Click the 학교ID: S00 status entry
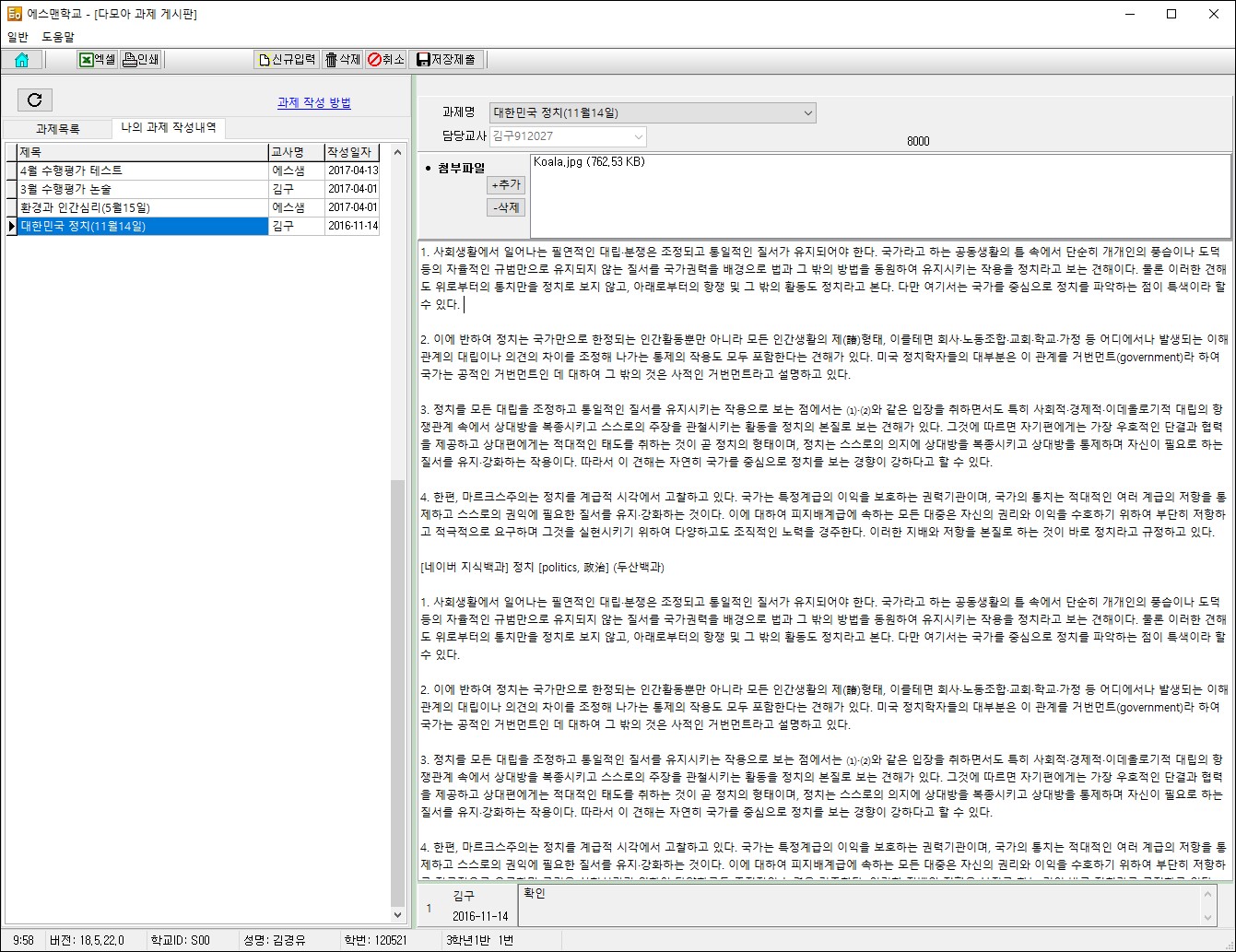The width and height of the screenshot is (1236, 952). click(179, 940)
